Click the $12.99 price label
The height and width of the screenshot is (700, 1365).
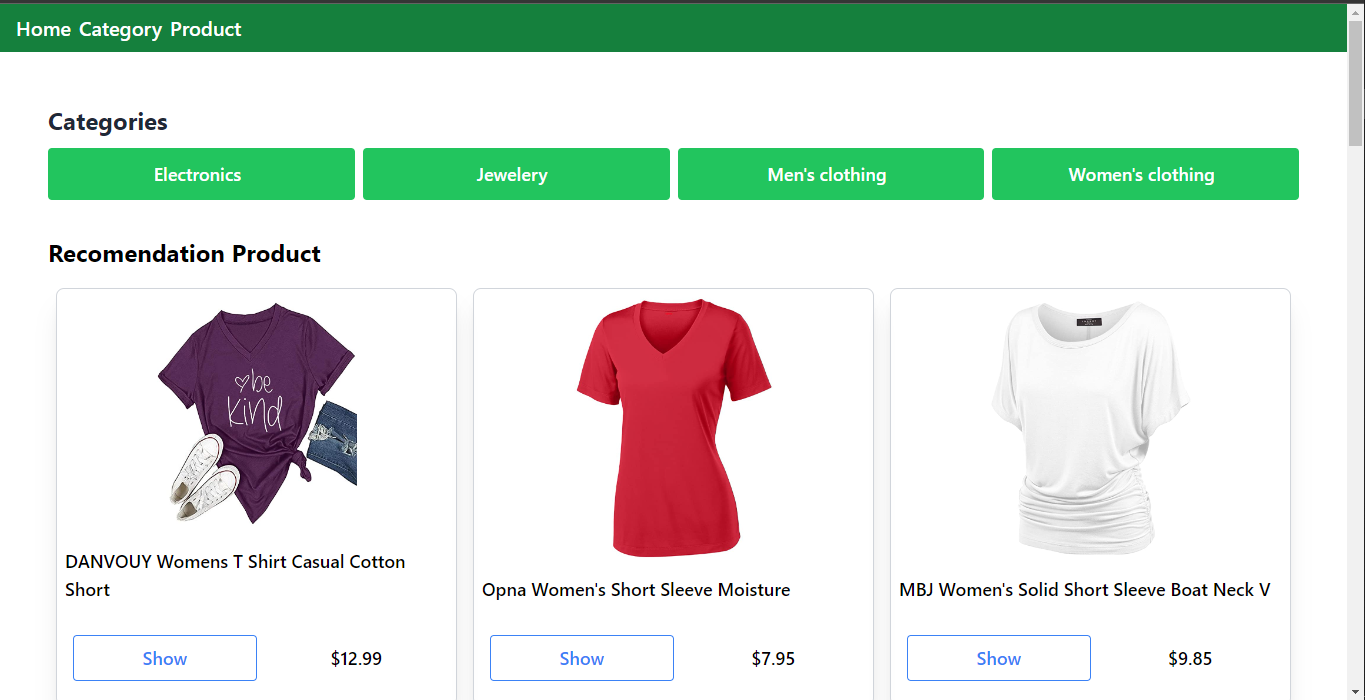(356, 658)
